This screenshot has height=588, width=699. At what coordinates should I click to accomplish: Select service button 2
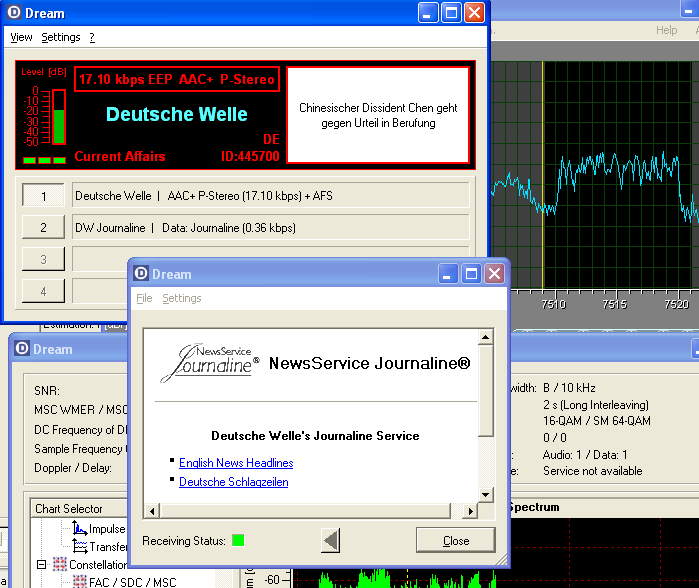click(43, 227)
